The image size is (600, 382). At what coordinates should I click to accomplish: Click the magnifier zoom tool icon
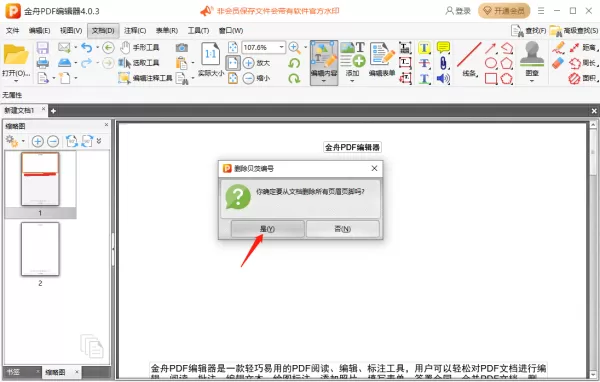294,47
